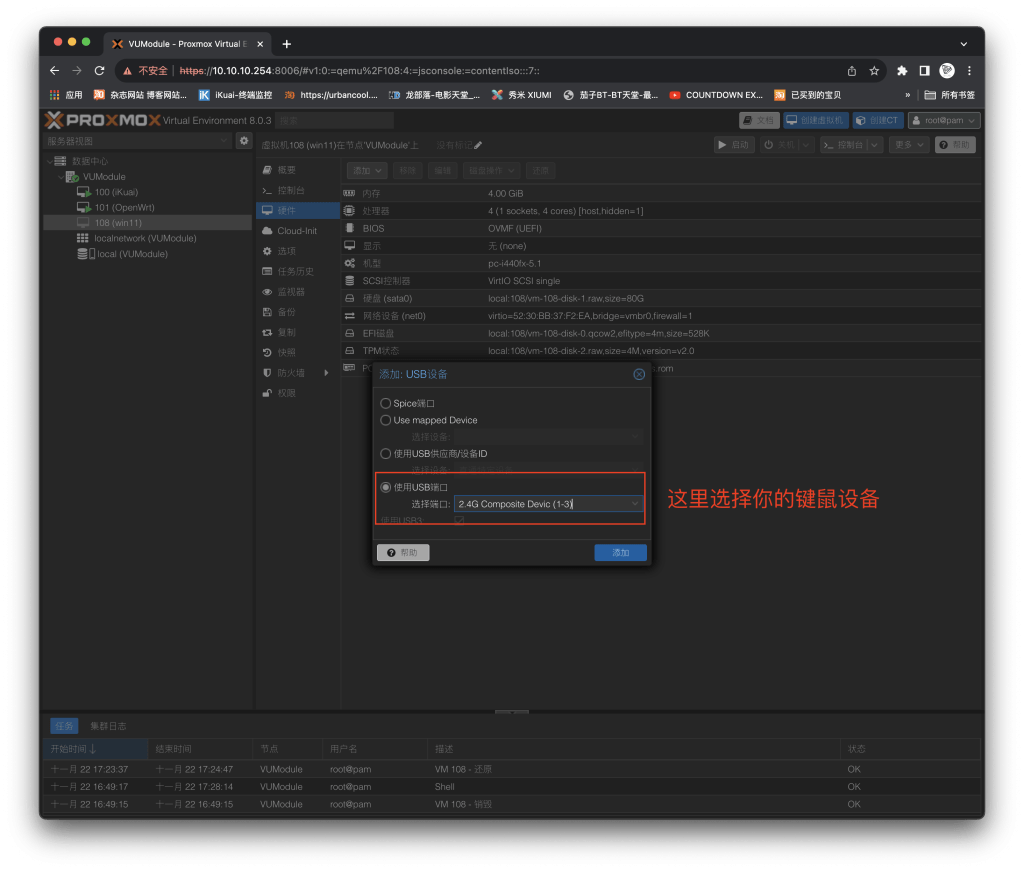
Task: Click the browser reload icon
Action: click(99, 71)
